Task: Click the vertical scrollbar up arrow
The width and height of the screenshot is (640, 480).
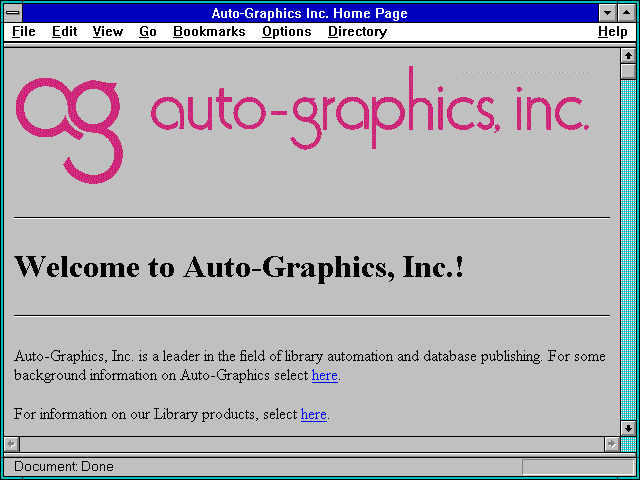Action: coord(628,56)
